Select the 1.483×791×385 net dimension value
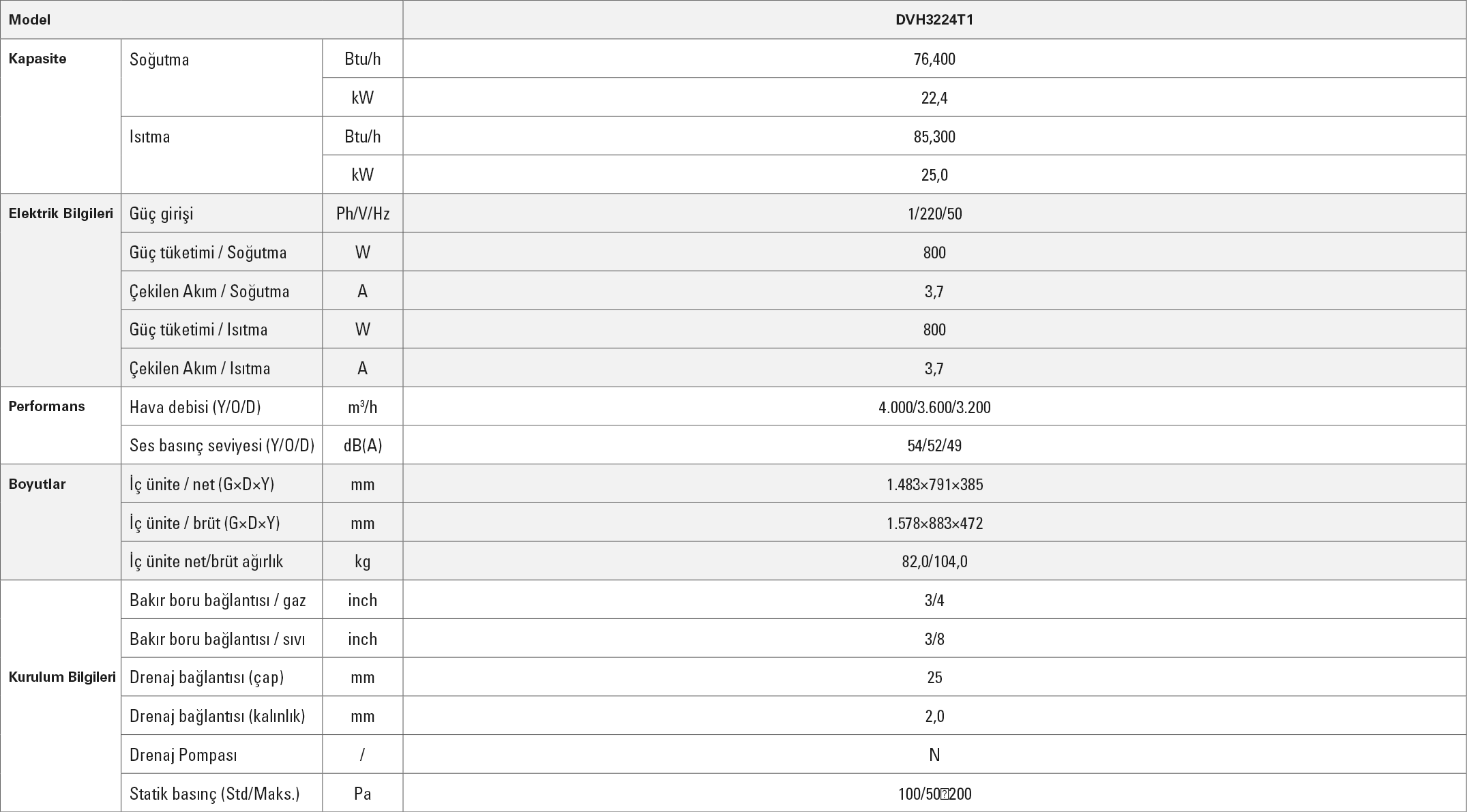The height and width of the screenshot is (812, 1467). tap(934, 485)
